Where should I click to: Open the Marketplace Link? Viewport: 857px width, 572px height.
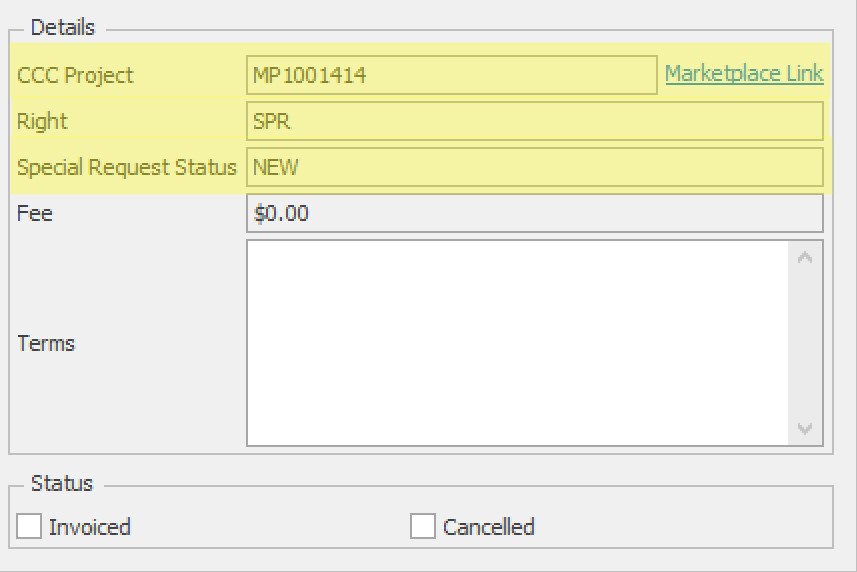(743, 74)
